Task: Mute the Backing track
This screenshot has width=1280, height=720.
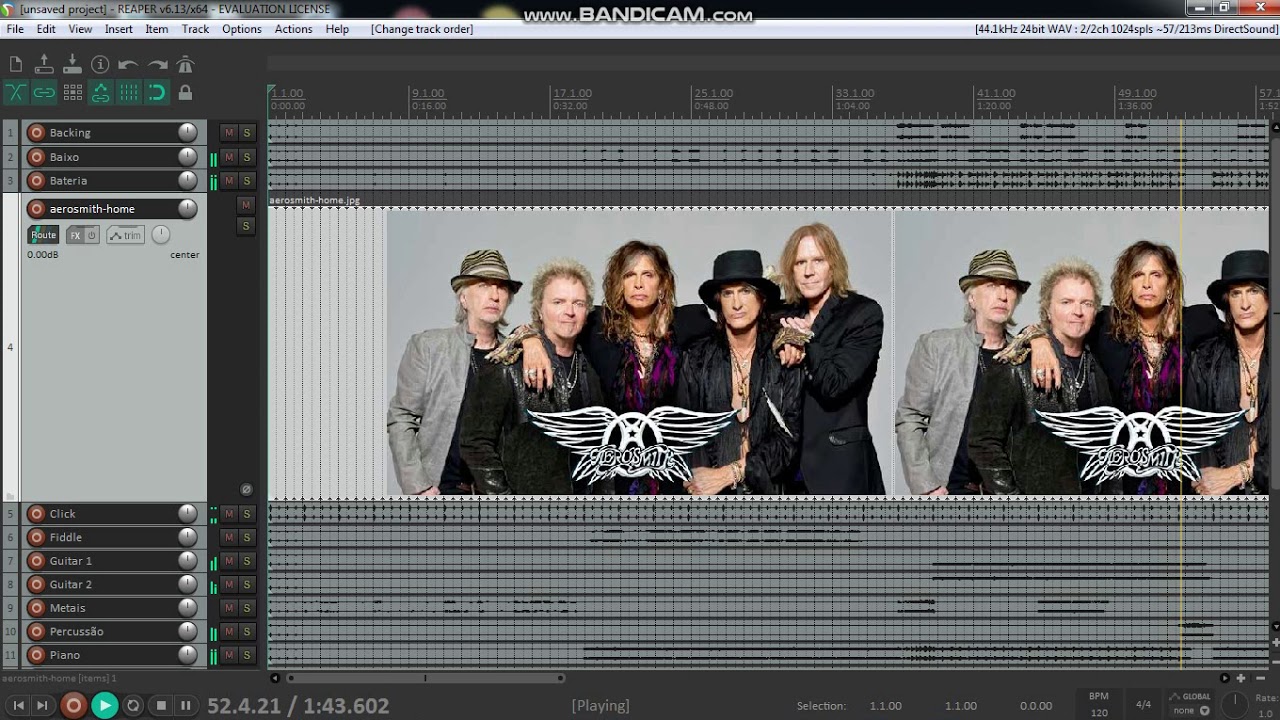Action: (229, 132)
